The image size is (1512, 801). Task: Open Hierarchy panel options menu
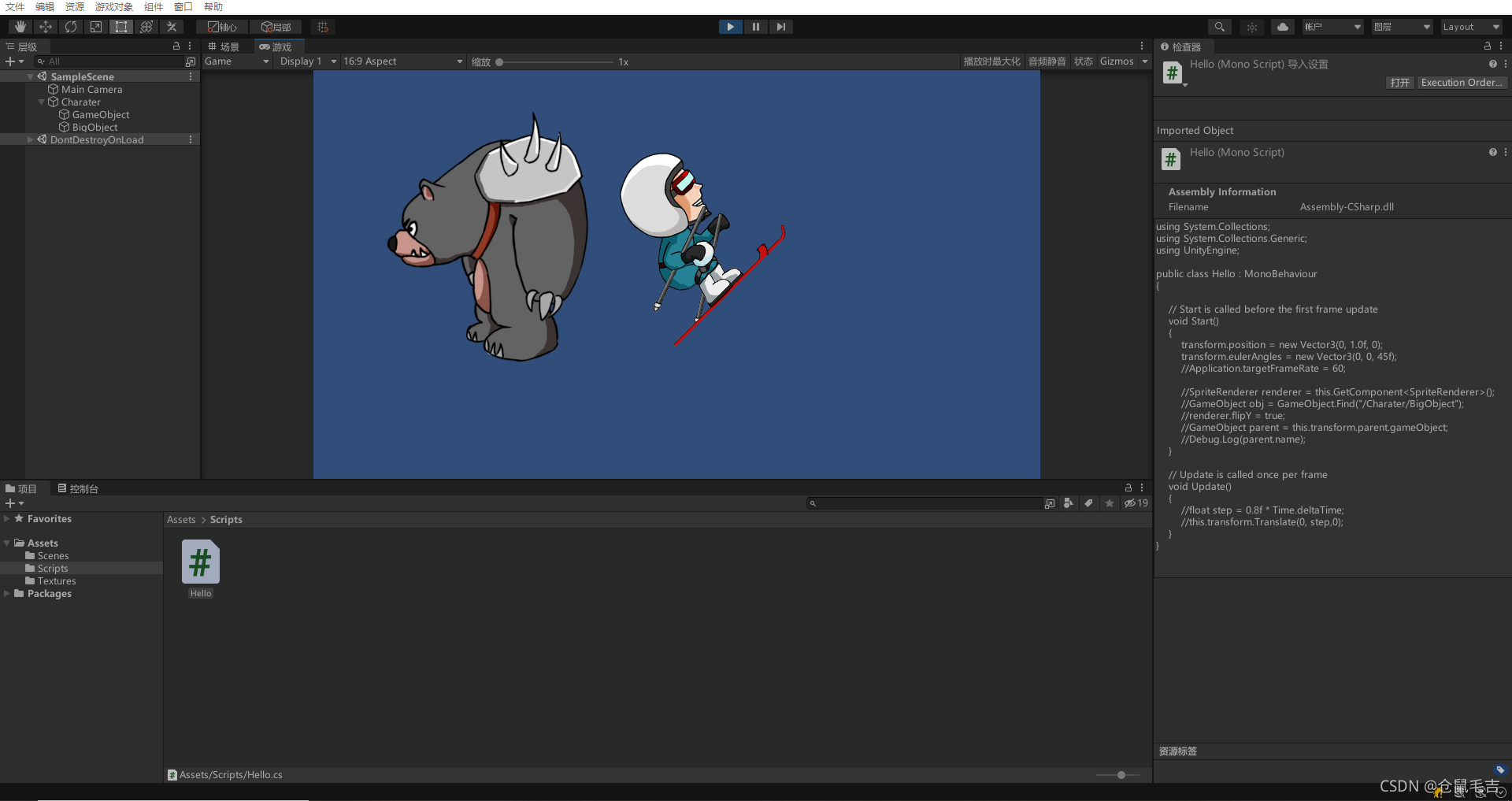click(190, 46)
